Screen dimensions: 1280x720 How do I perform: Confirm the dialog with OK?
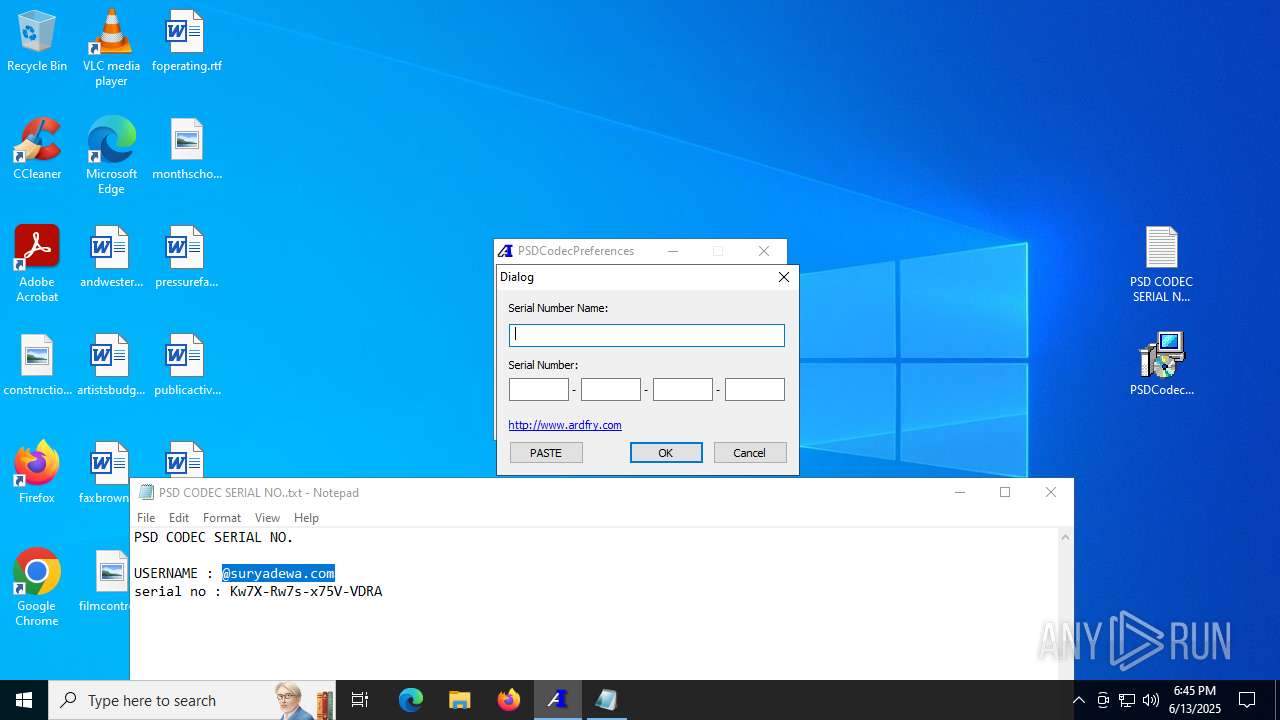click(666, 453)
